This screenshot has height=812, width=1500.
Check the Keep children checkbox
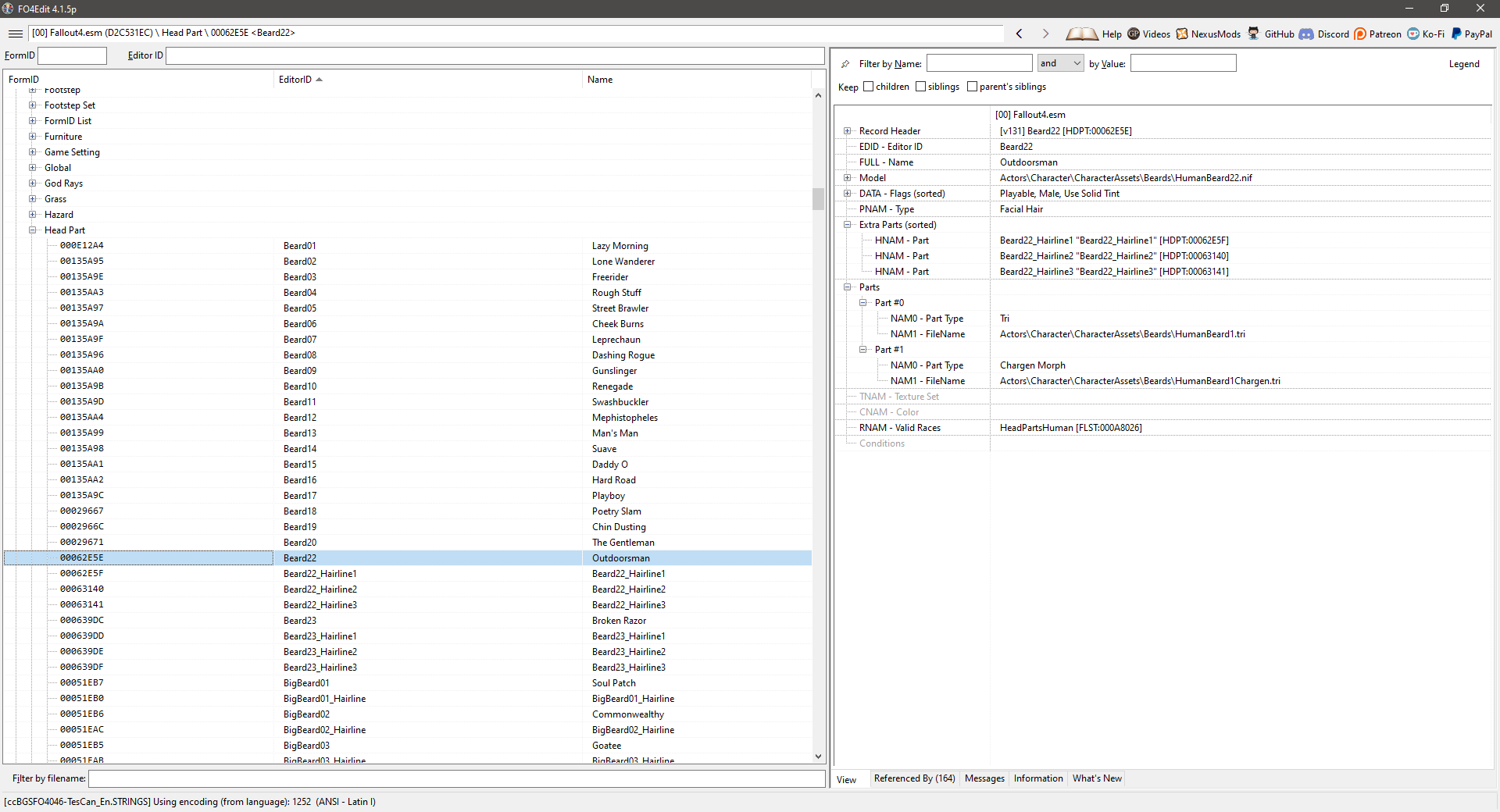[868, 87]
